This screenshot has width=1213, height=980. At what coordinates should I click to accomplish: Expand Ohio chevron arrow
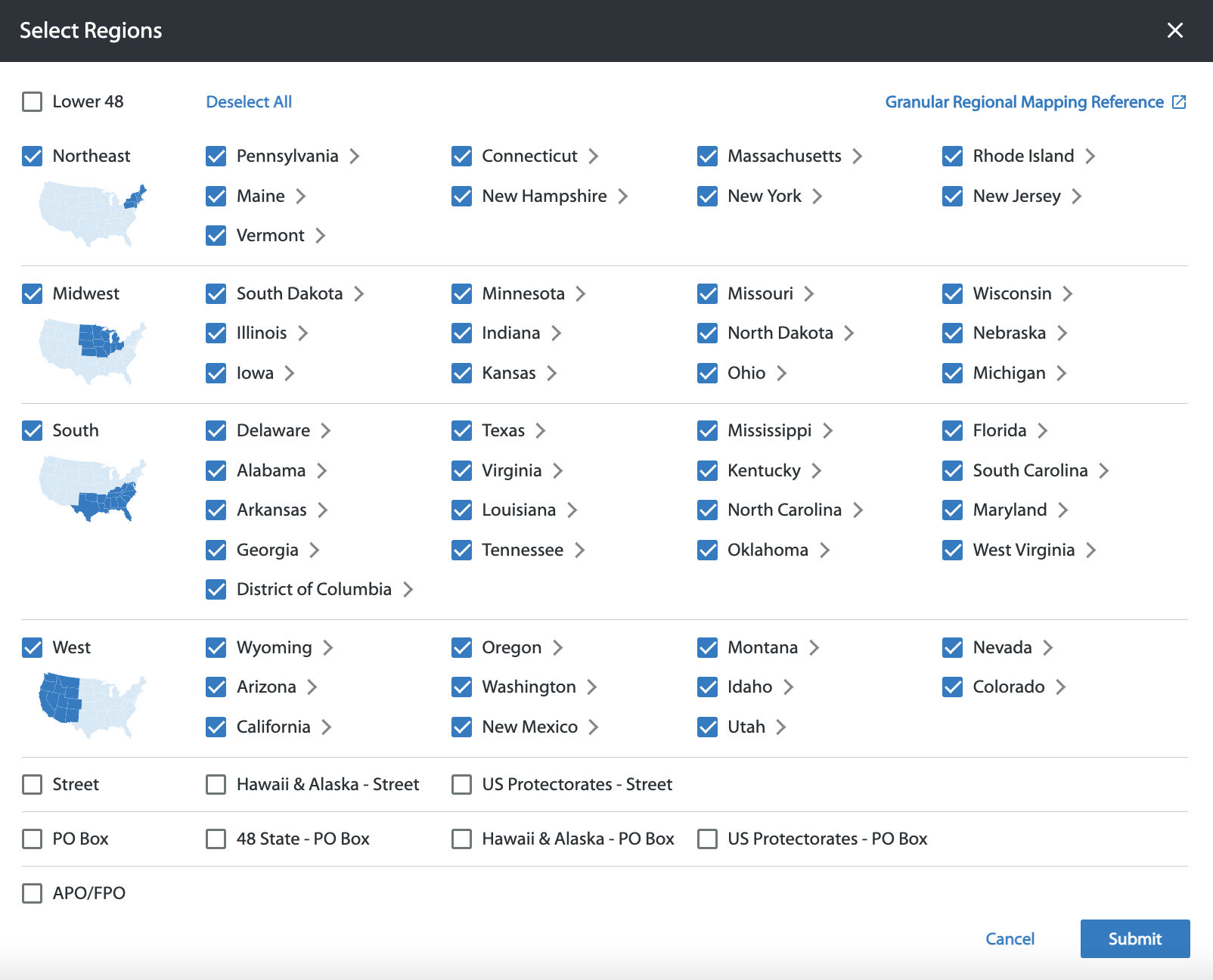pos(782,373)
